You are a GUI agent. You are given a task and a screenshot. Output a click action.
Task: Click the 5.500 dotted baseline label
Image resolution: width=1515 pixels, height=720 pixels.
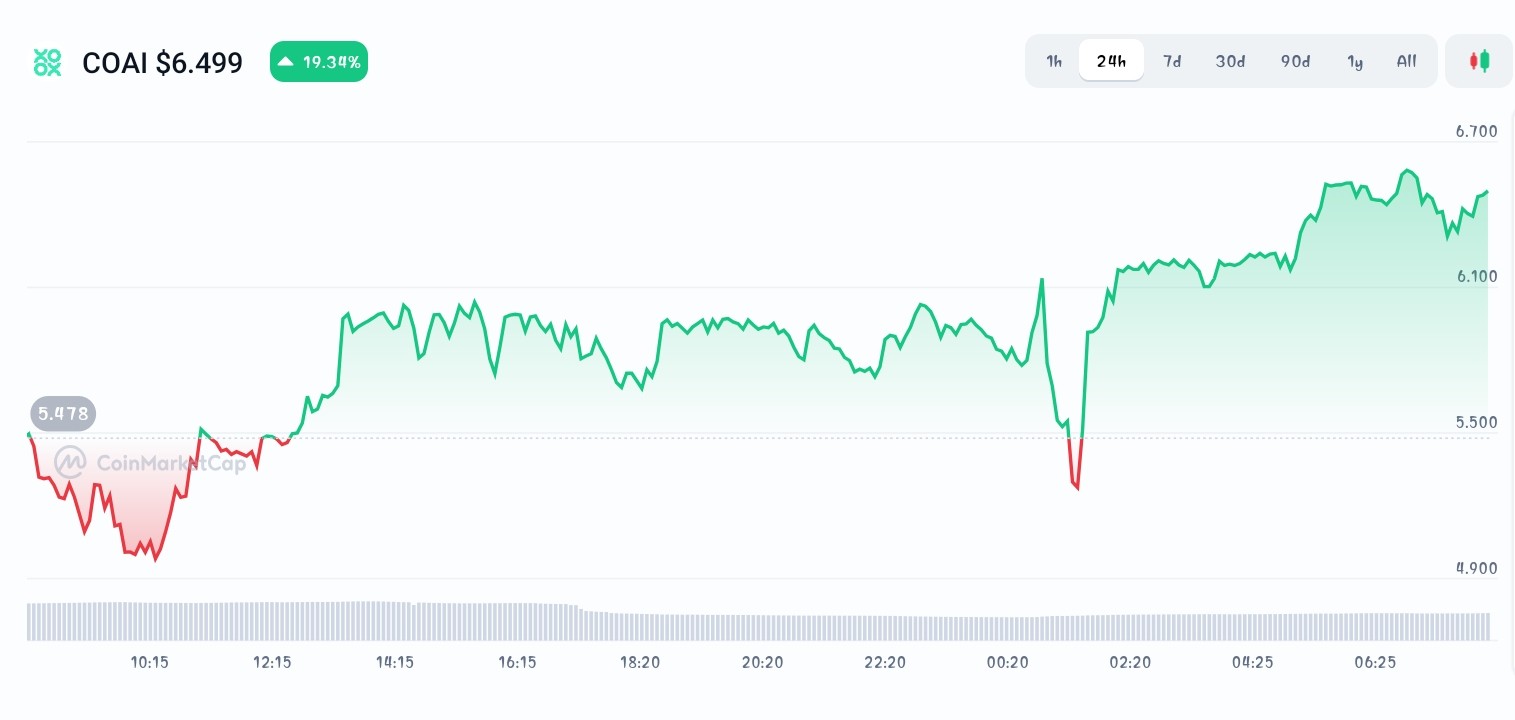coord(1476,422)
